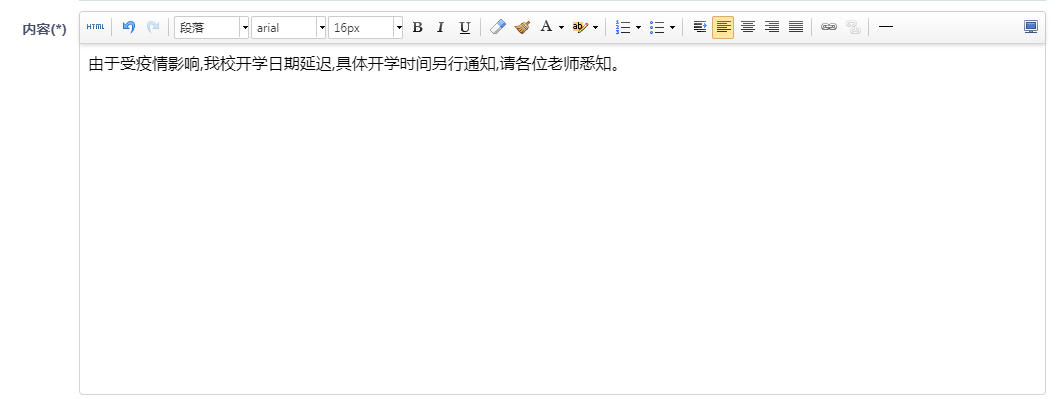This screenshot has height=399, width=1057.
Task: Click the redo arrow icon
Action: (153, 28)
